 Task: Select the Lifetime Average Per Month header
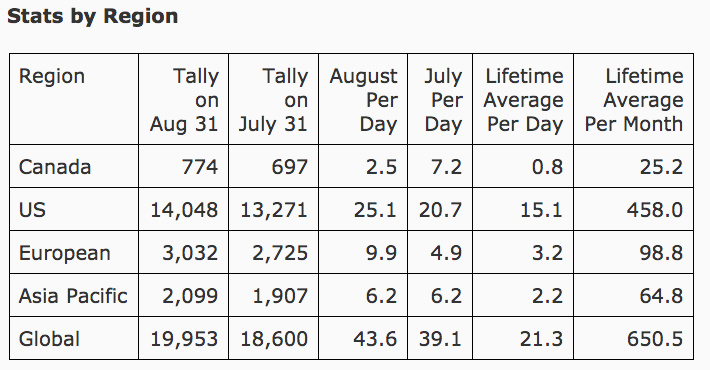(x=634, y=100)
